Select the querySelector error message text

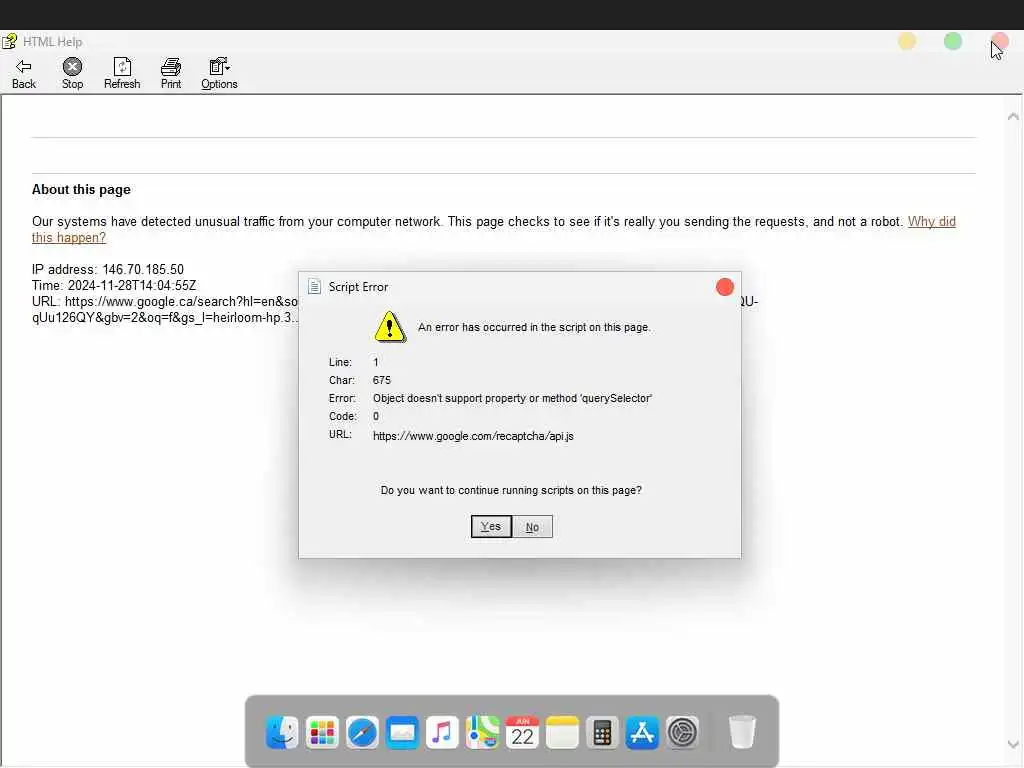[x=512, y=398]
